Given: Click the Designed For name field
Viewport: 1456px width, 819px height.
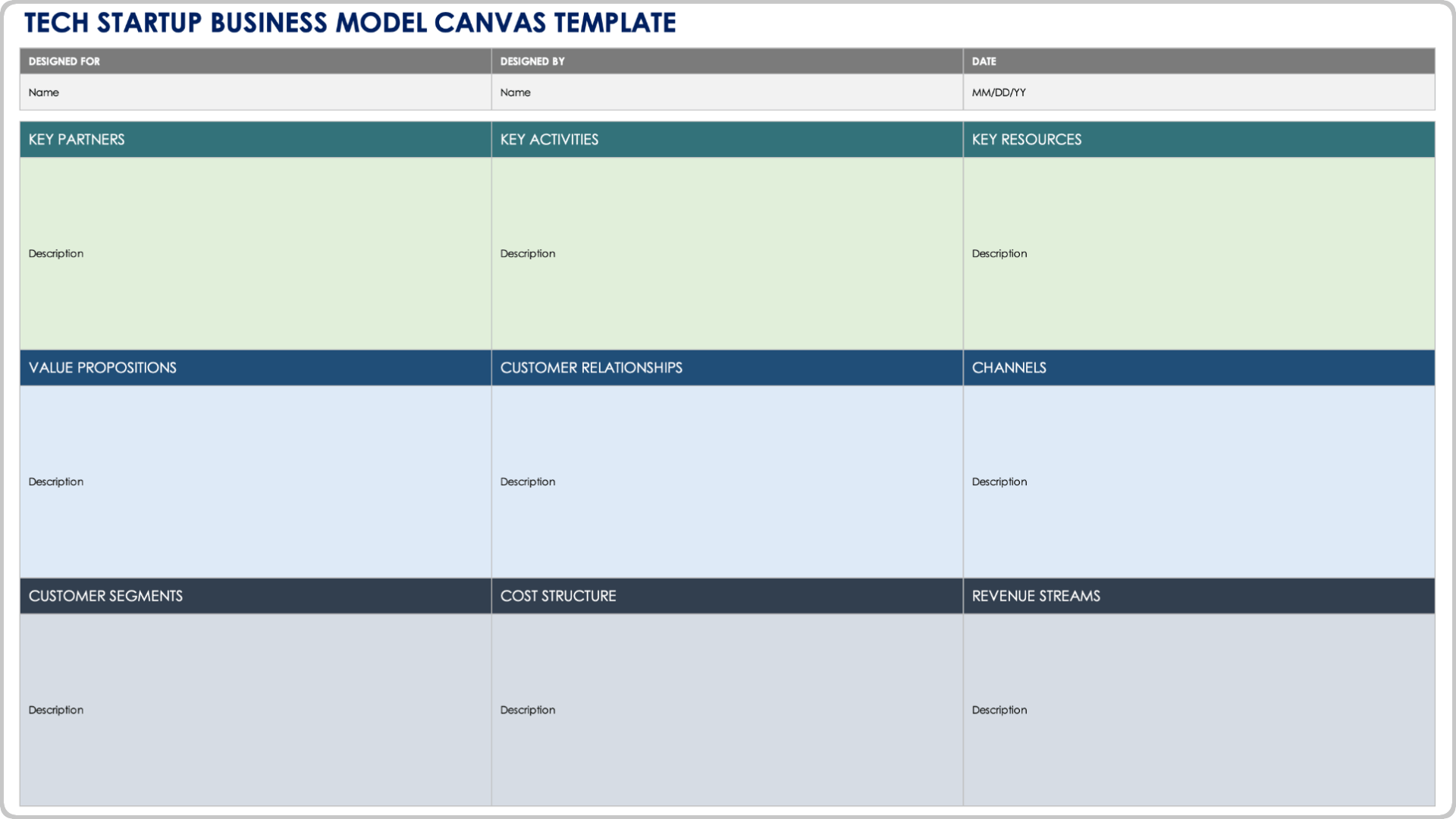Looking at the screenshot, I should tap(255, 93).
